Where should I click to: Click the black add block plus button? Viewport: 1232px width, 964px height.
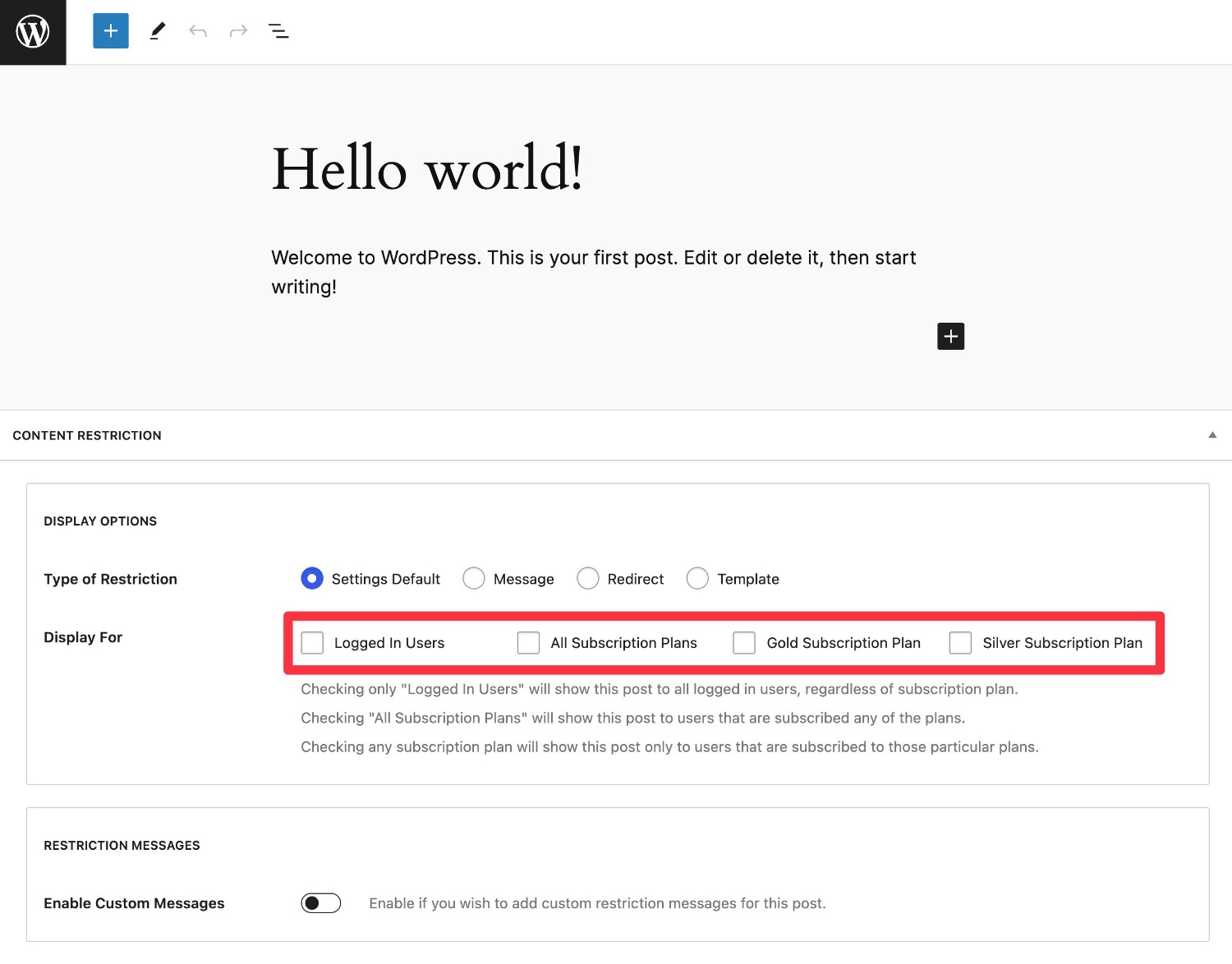950,336
